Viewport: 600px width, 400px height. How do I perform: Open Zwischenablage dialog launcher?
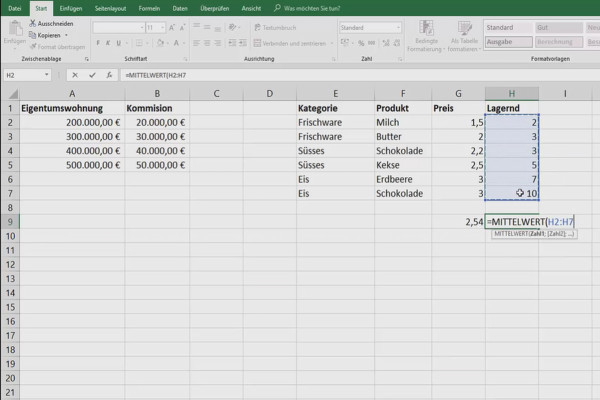(87, 59)
